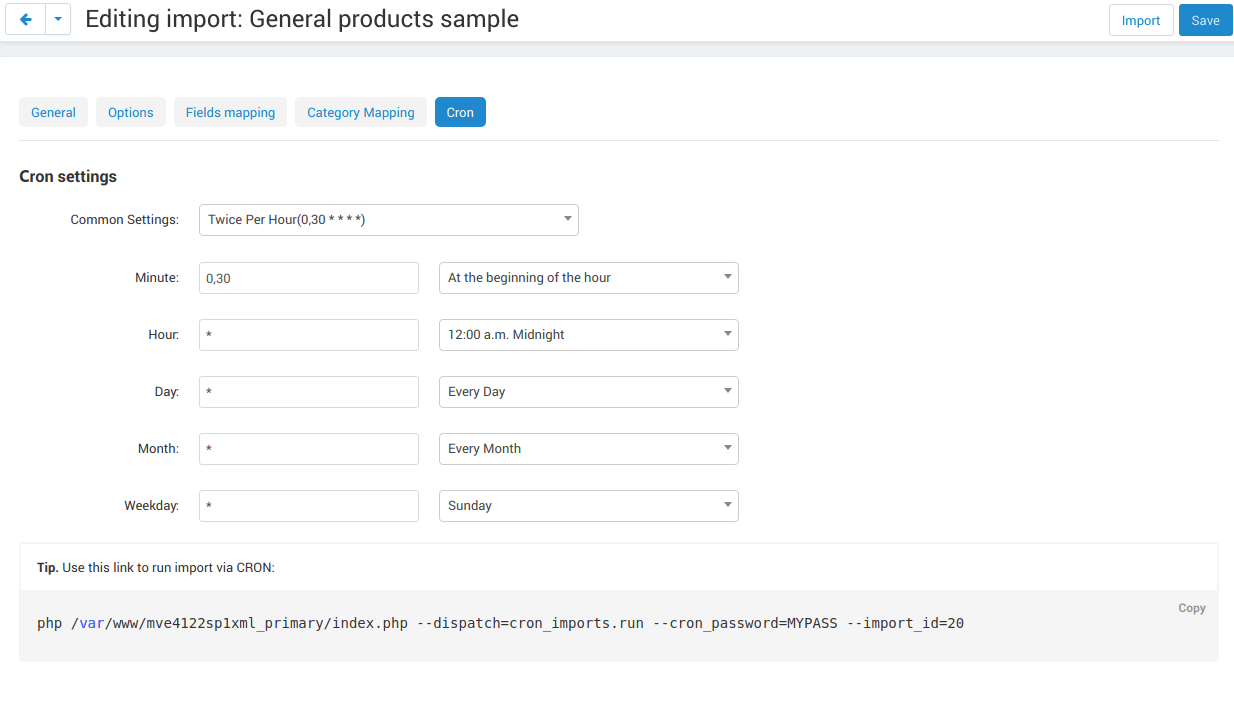
Task: Click the Month input field
Action: (x=309, y=449)
